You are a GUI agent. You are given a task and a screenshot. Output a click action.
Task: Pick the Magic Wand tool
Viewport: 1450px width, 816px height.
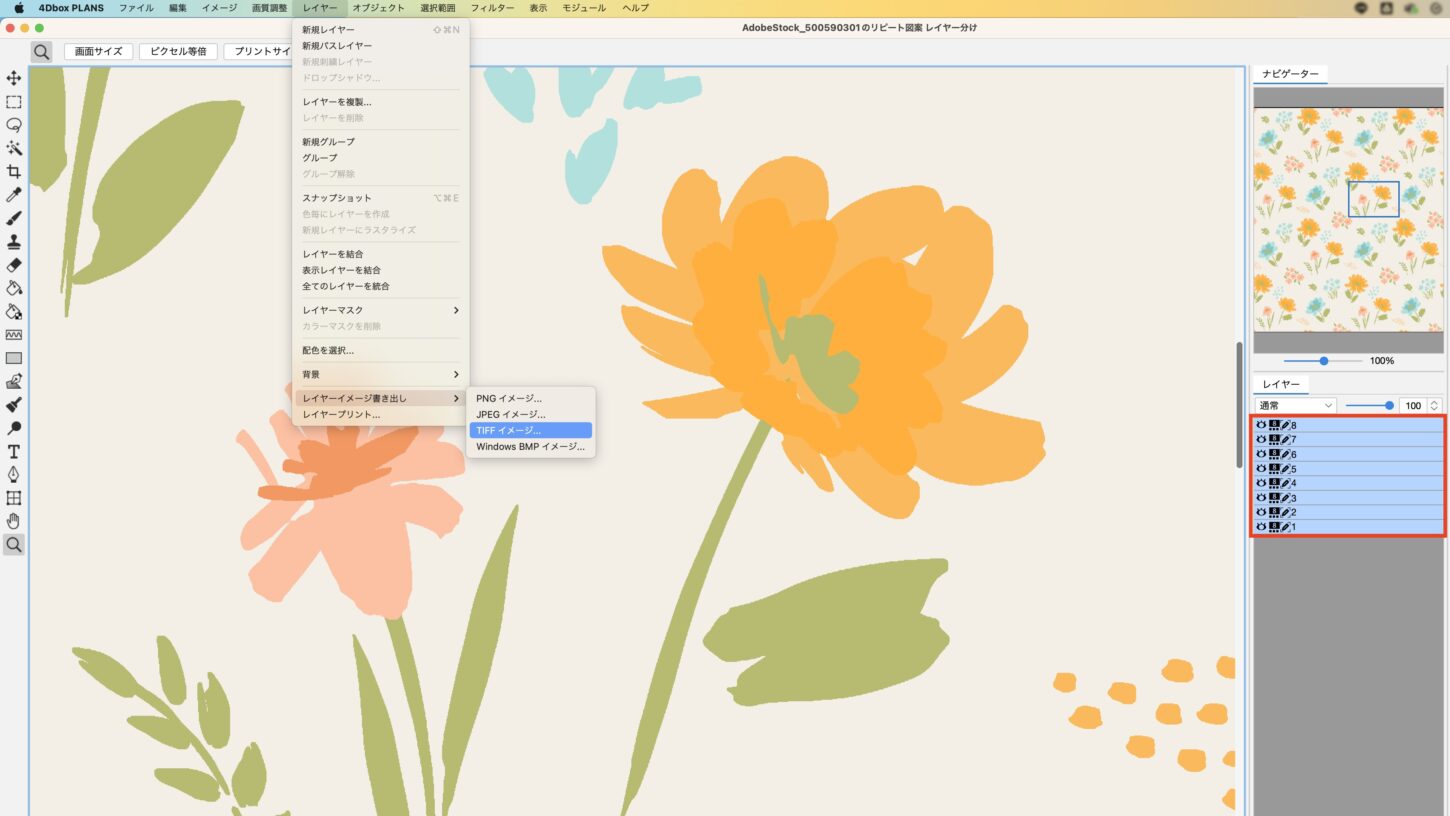(x=14, y=148)
